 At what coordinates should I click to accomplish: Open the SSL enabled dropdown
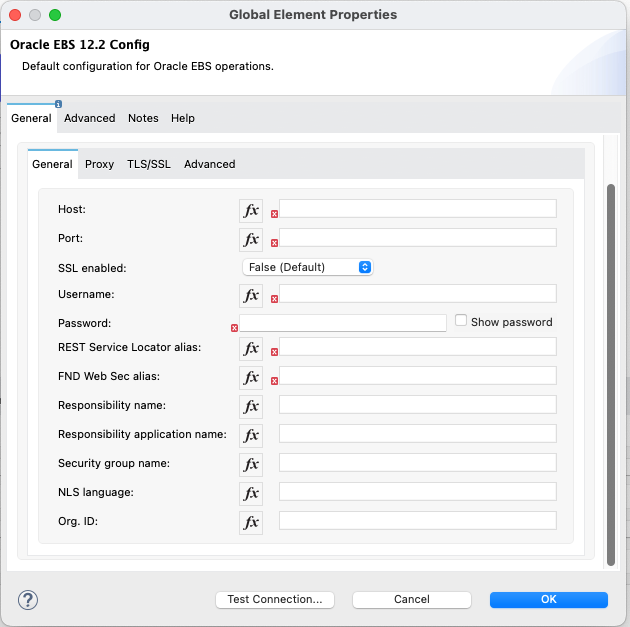308,267
